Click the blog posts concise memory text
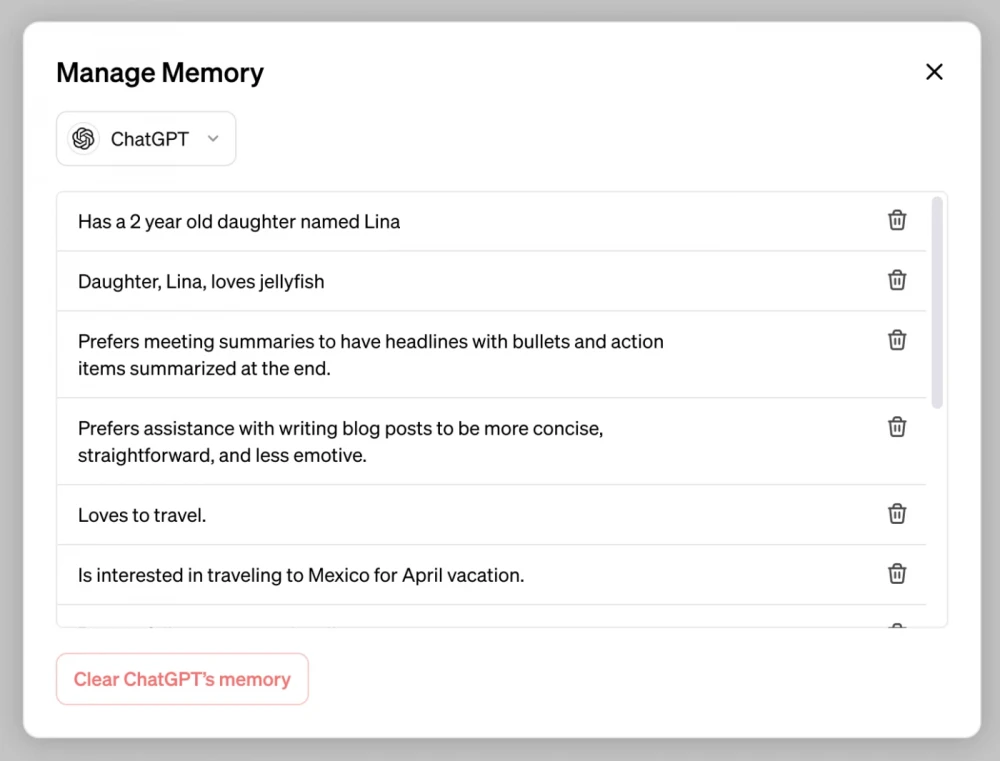This screenshot has height=761, width=1000. coord(340,442)
